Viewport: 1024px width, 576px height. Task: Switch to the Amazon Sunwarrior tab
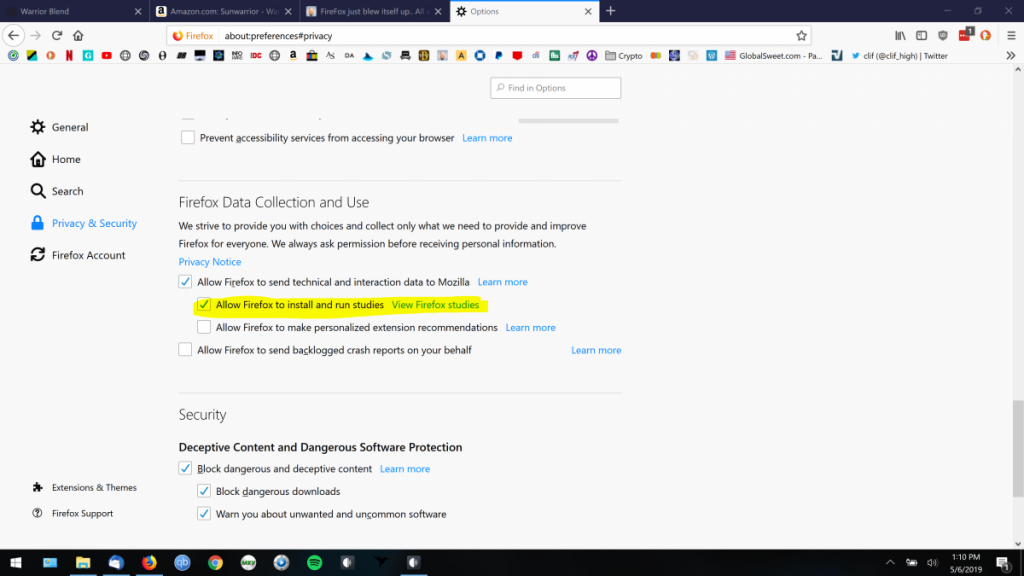225,11
